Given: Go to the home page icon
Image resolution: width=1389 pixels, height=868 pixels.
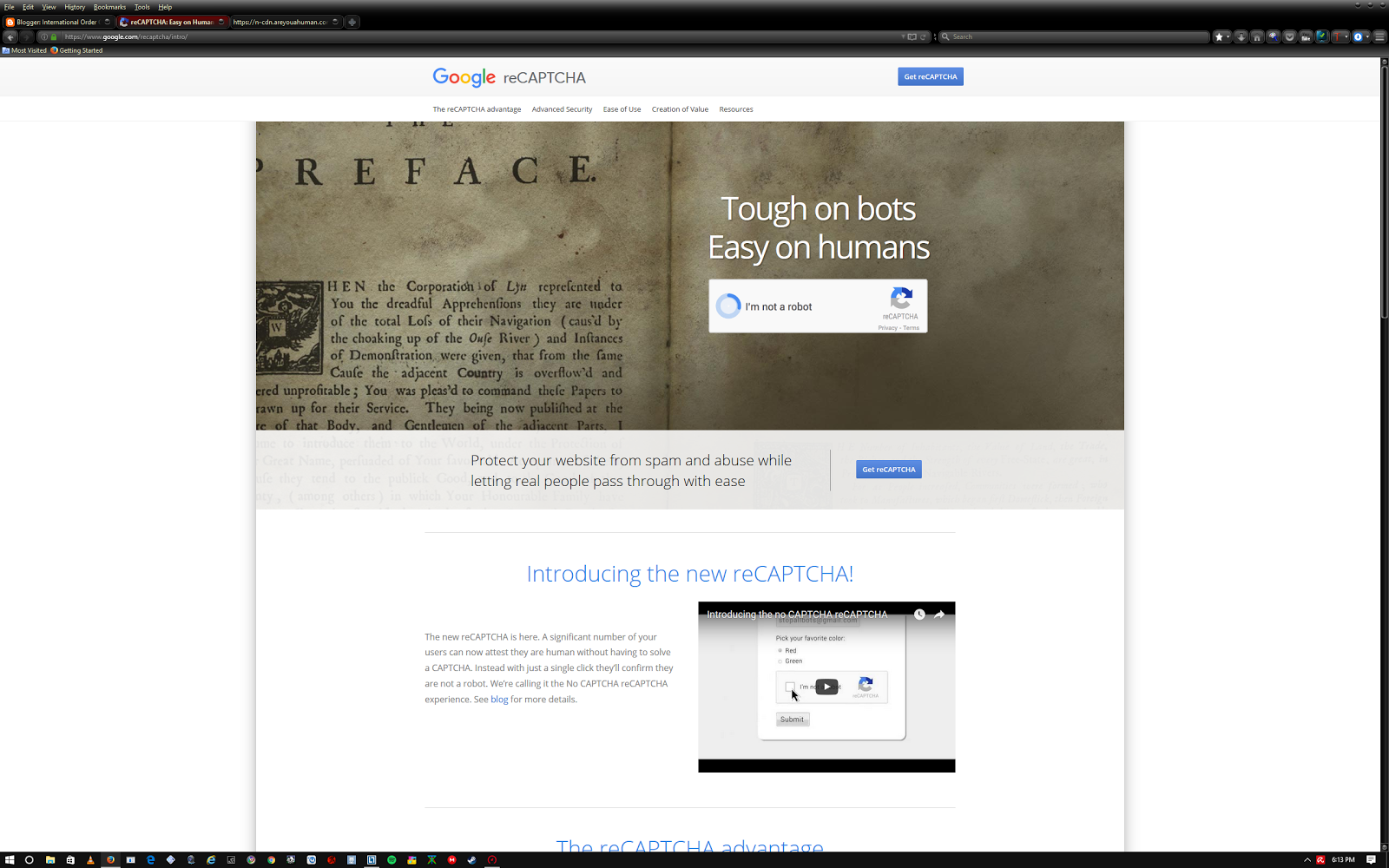Looking at the screenshot, I should point(1257,36).
